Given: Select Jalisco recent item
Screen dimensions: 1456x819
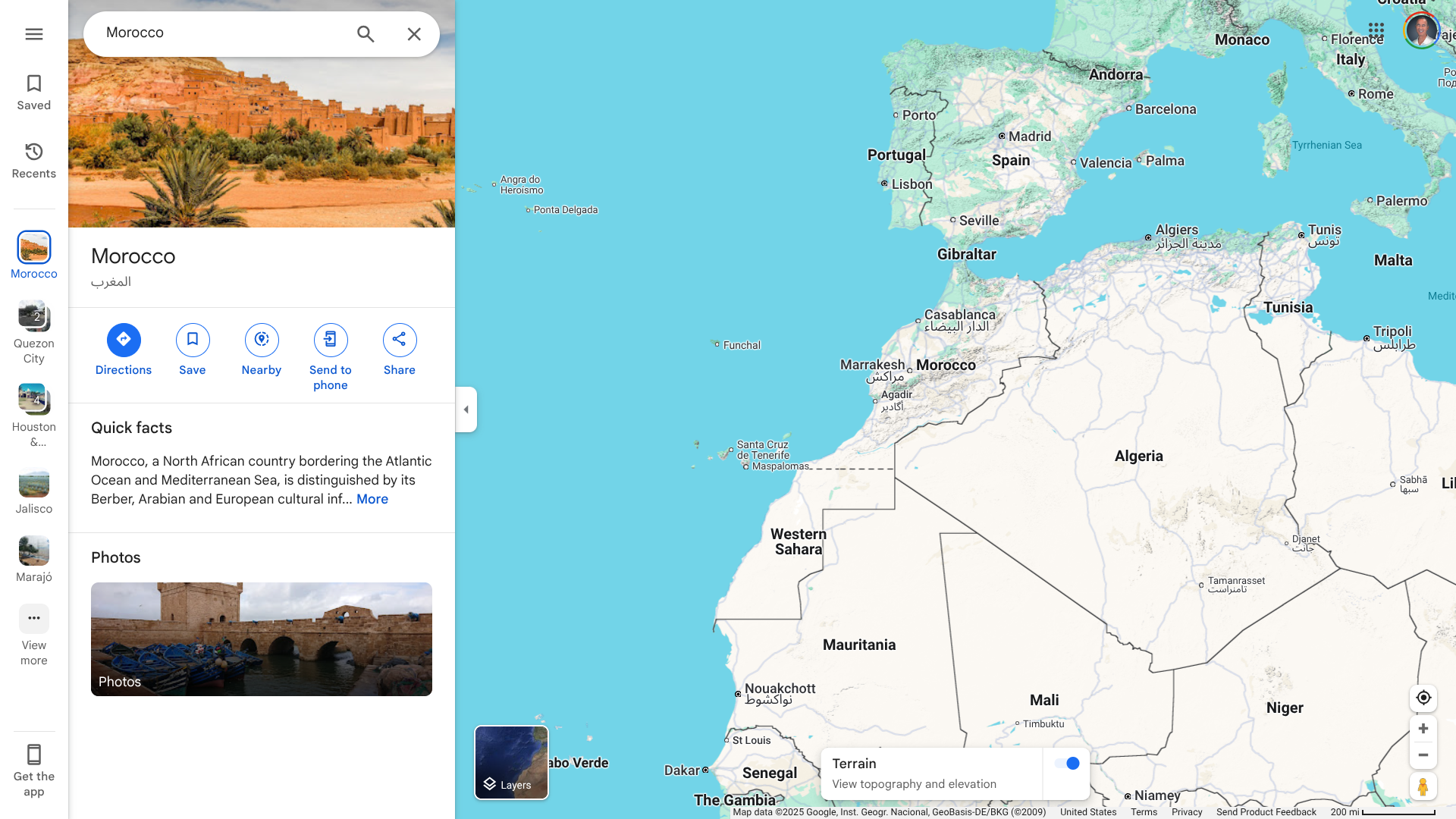Looking at the screenshot, I should tap(34, 491).
